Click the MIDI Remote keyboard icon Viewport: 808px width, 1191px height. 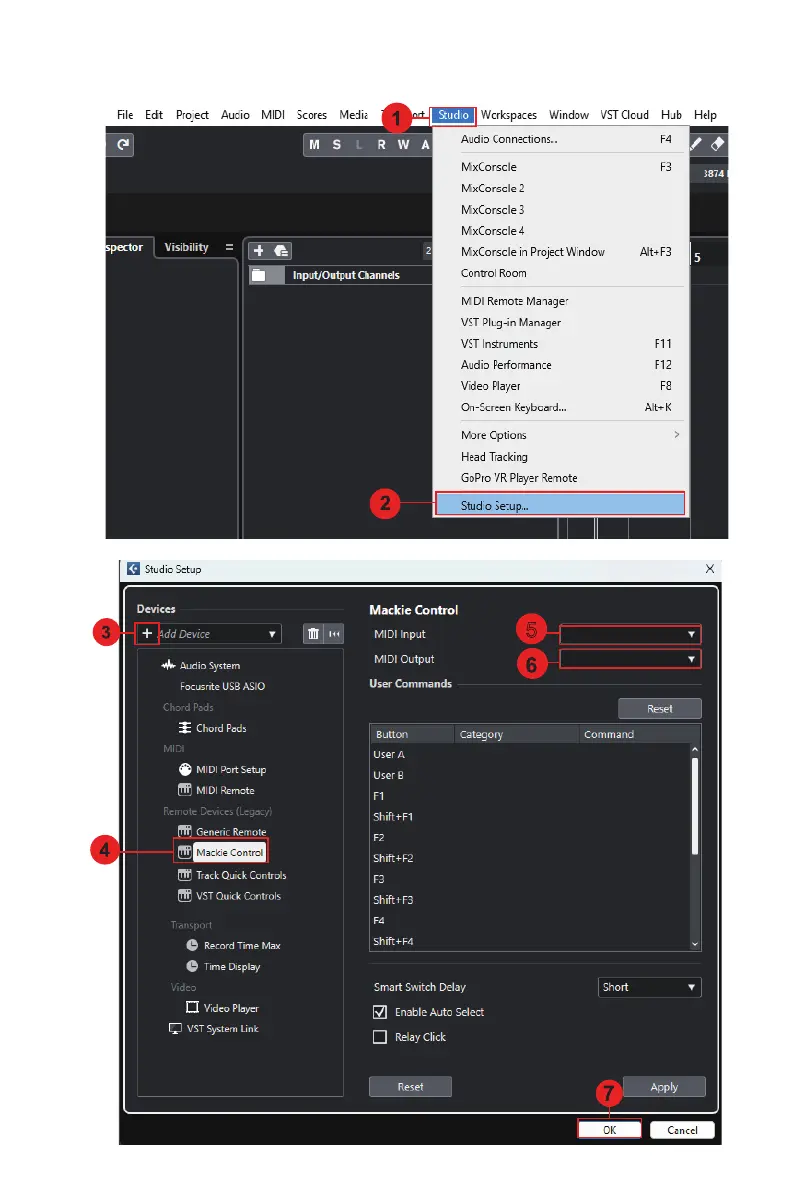coord(185,790)
